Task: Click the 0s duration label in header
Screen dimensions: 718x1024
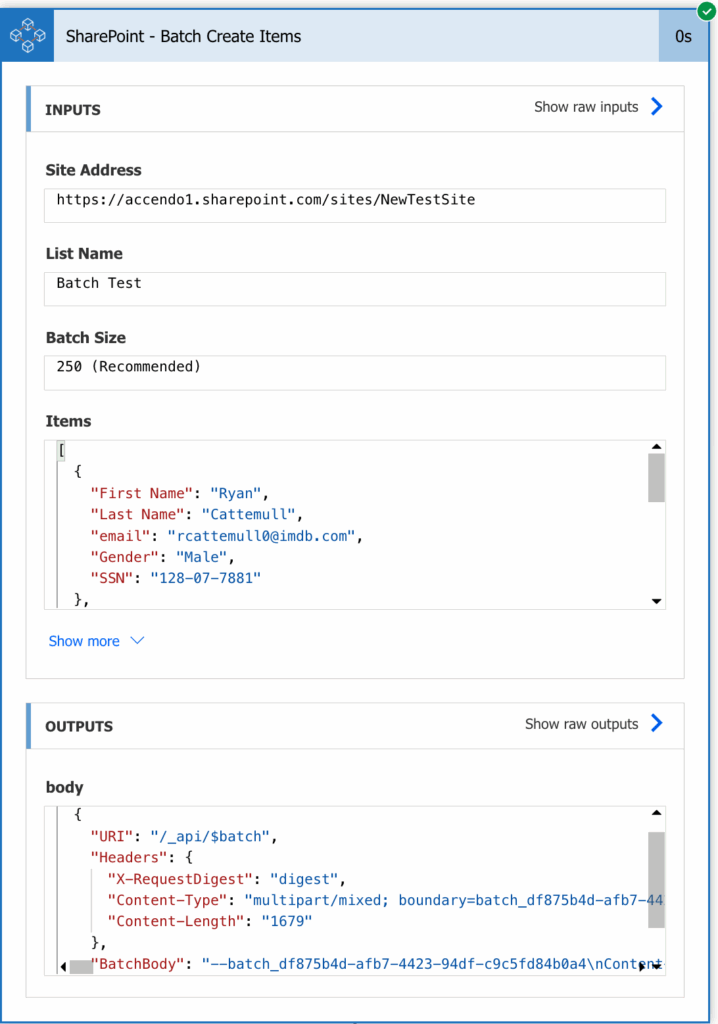Action: [683, 37]
